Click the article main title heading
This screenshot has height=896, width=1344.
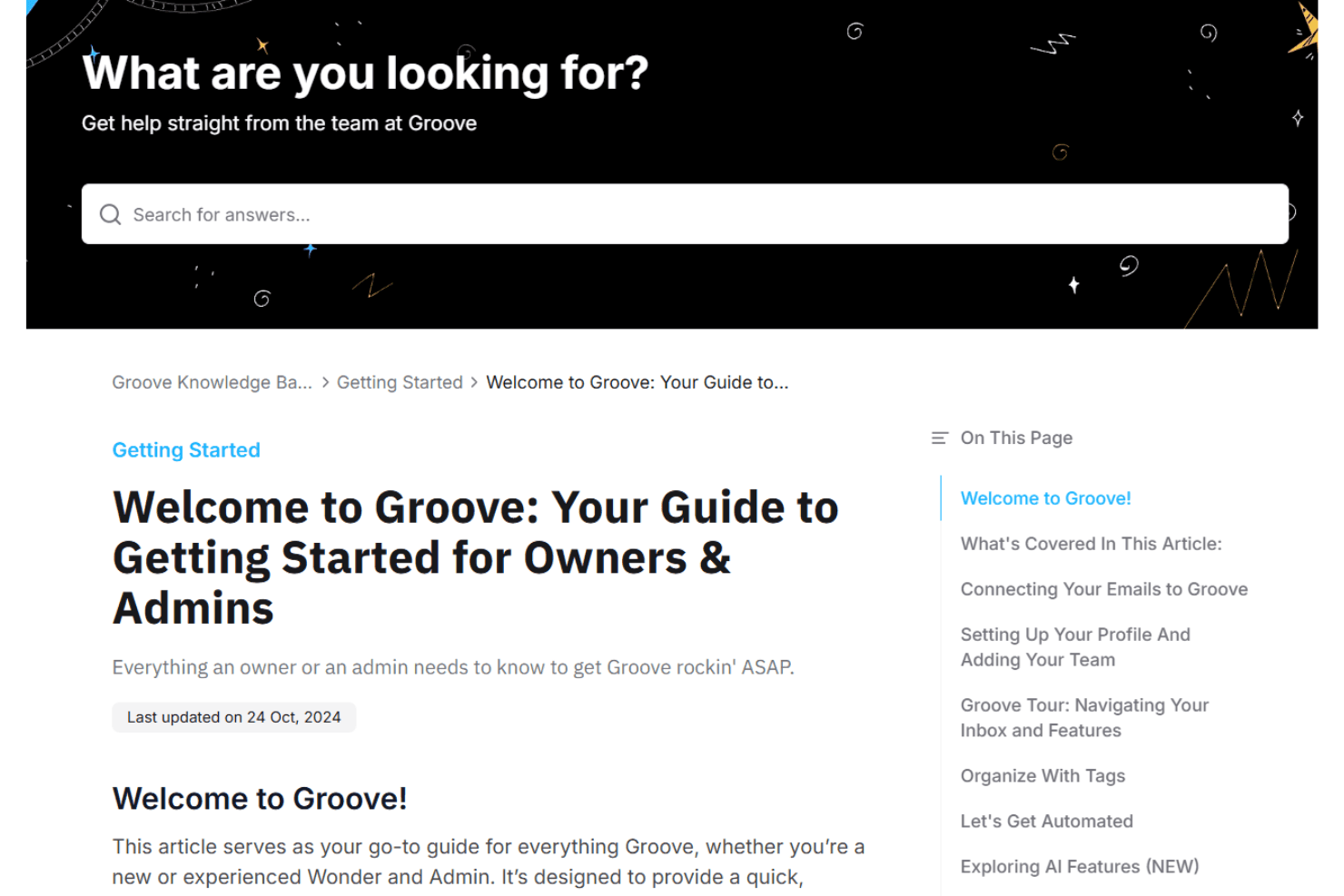(475, 557)
